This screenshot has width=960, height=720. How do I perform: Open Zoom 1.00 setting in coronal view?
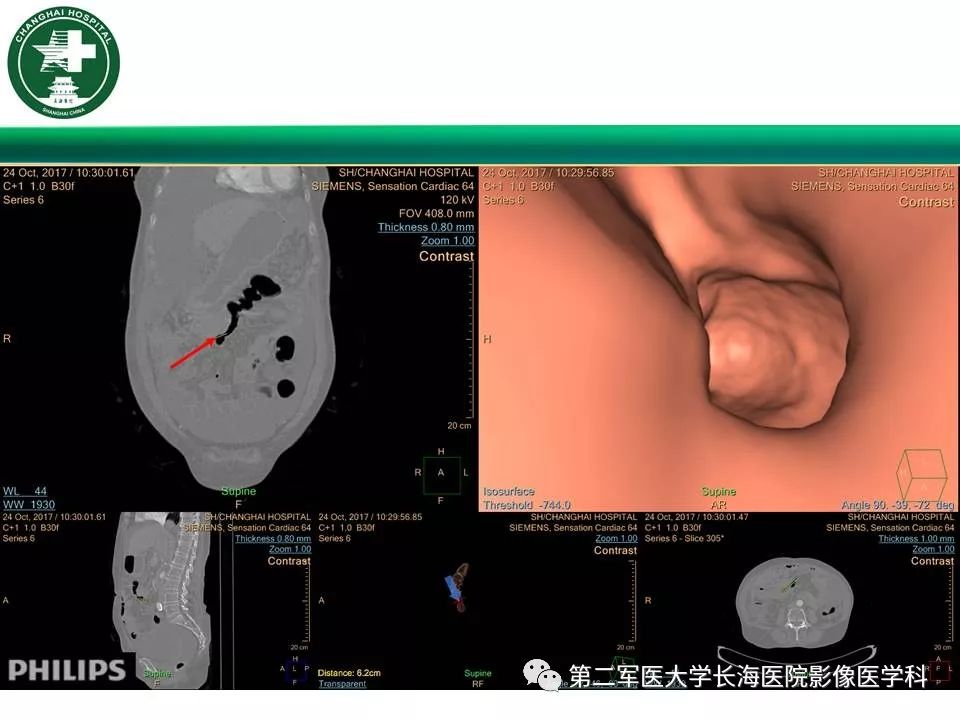[447, 241]
